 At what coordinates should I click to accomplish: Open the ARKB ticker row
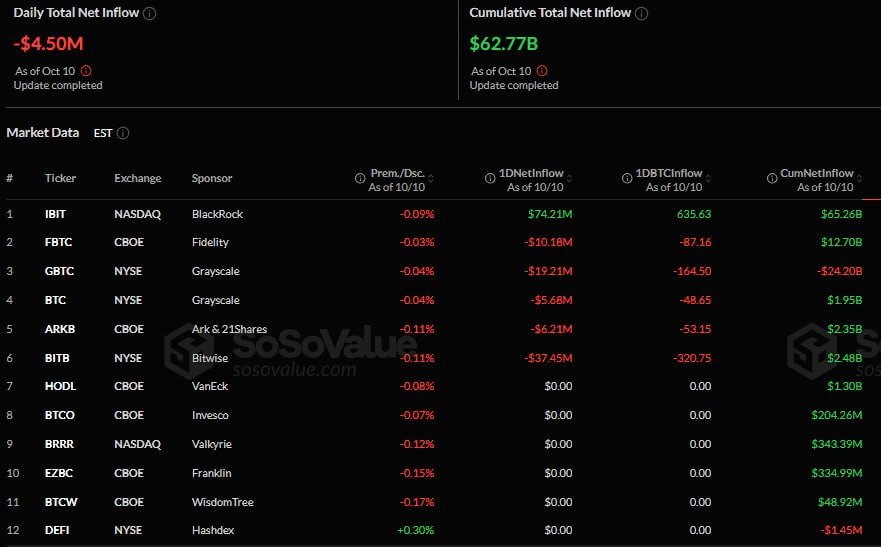[59, 329]
